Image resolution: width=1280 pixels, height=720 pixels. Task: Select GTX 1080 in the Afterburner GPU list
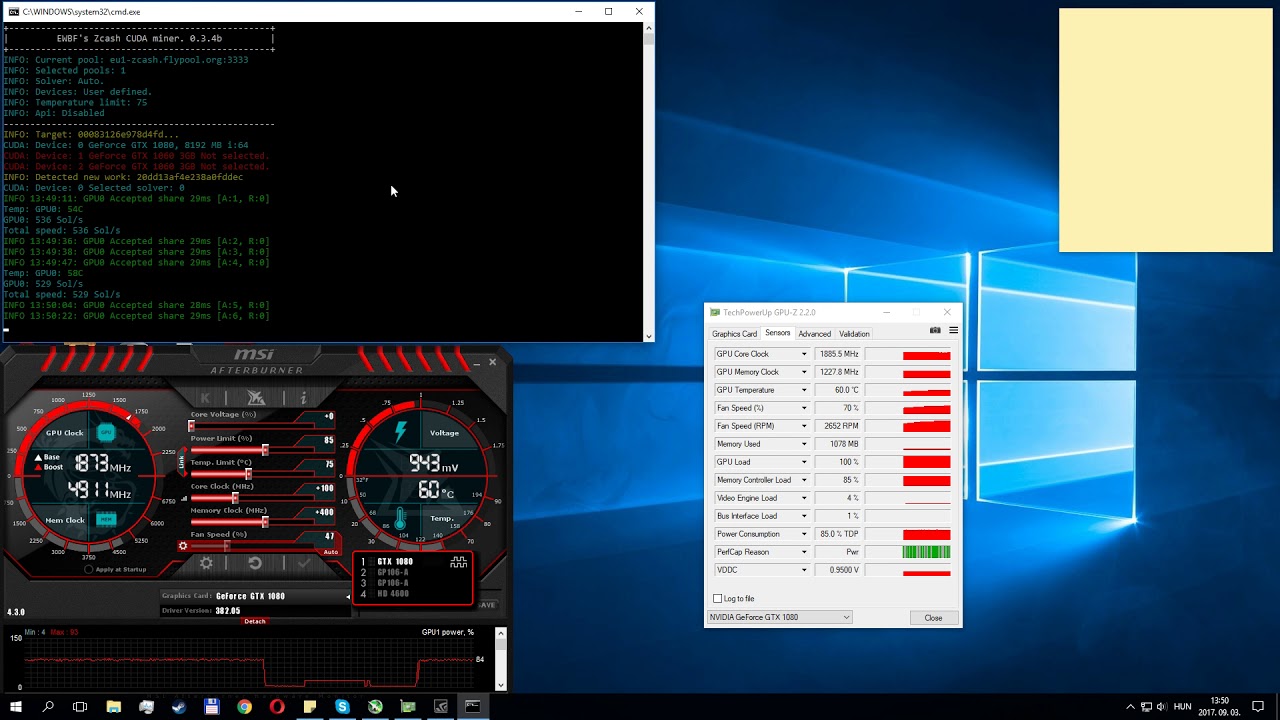(393, 562)
